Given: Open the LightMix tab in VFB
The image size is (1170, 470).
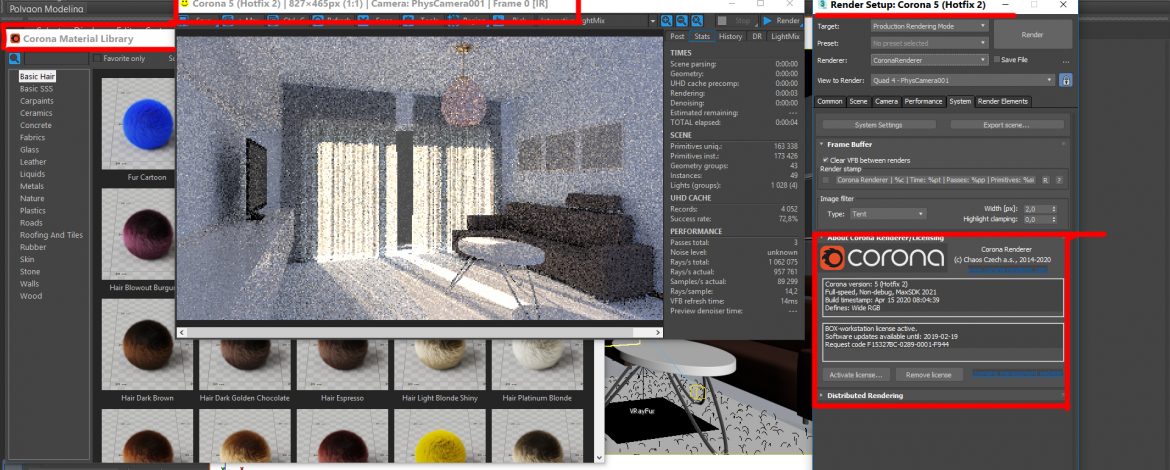Looking at the screenshot, I should (785, 37).
